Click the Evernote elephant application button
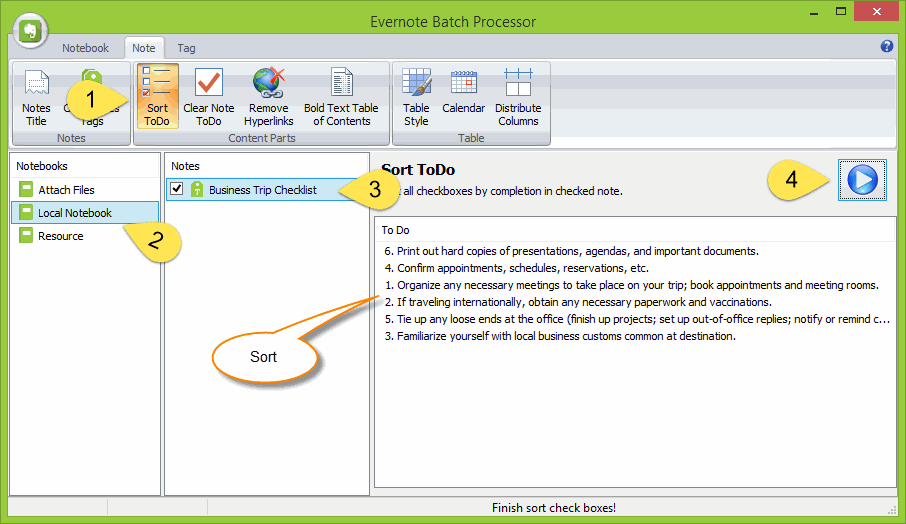The image size is (906, 524). pos(30,31)
